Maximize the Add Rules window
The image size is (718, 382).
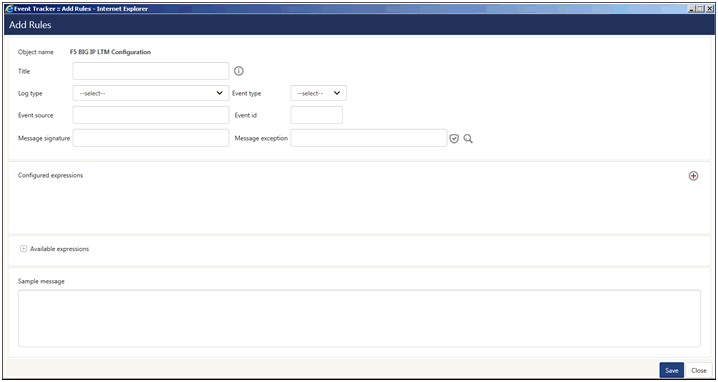tap(700, 9)
